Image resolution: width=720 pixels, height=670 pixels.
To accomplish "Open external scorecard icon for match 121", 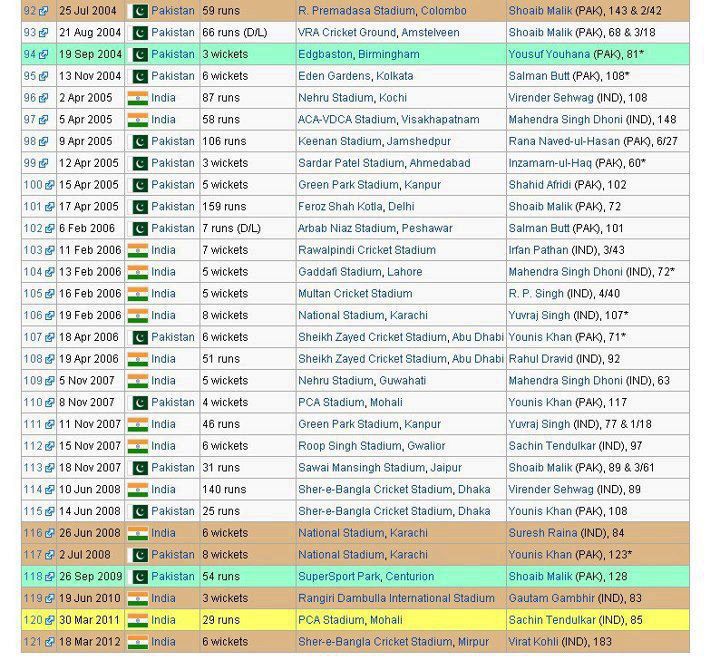I will pyautogui.click(x=50, y=642).
